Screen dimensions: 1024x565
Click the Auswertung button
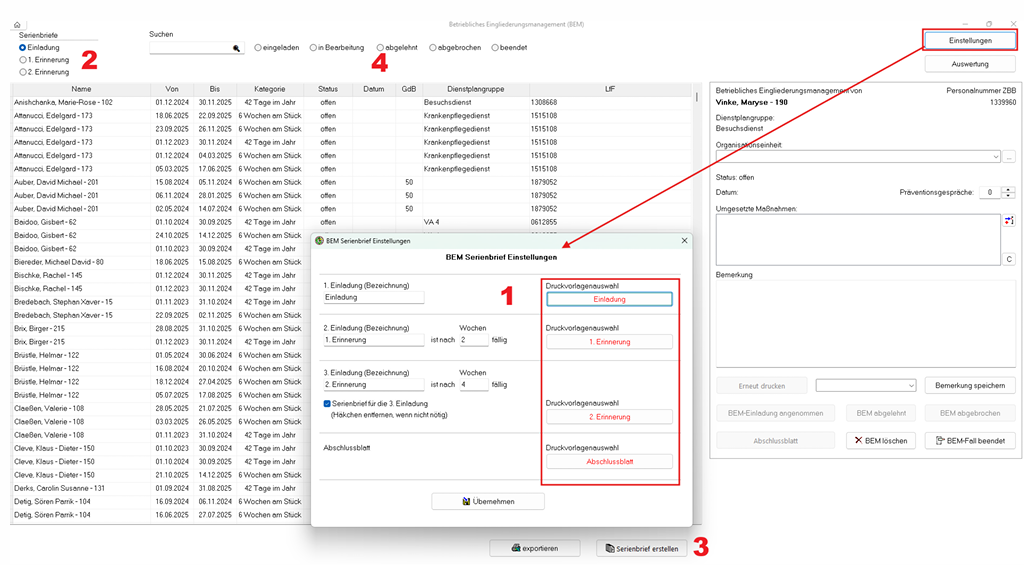pyautogui.click(x=970, y=64)
